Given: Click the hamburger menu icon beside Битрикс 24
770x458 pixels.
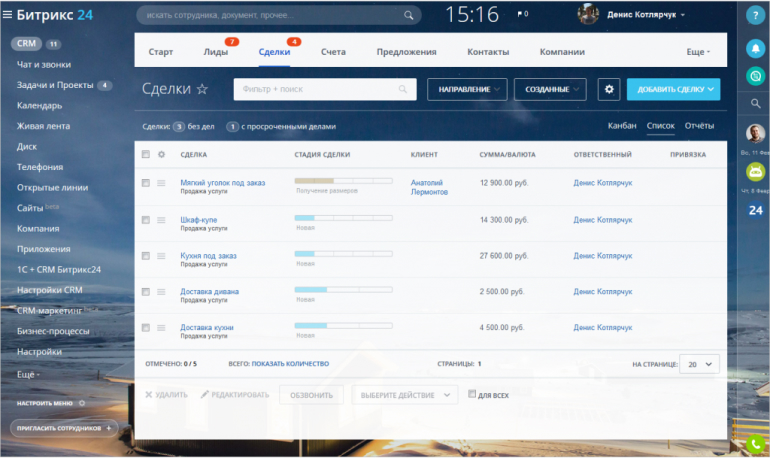Looking at the screenshot, I should 8,15.
